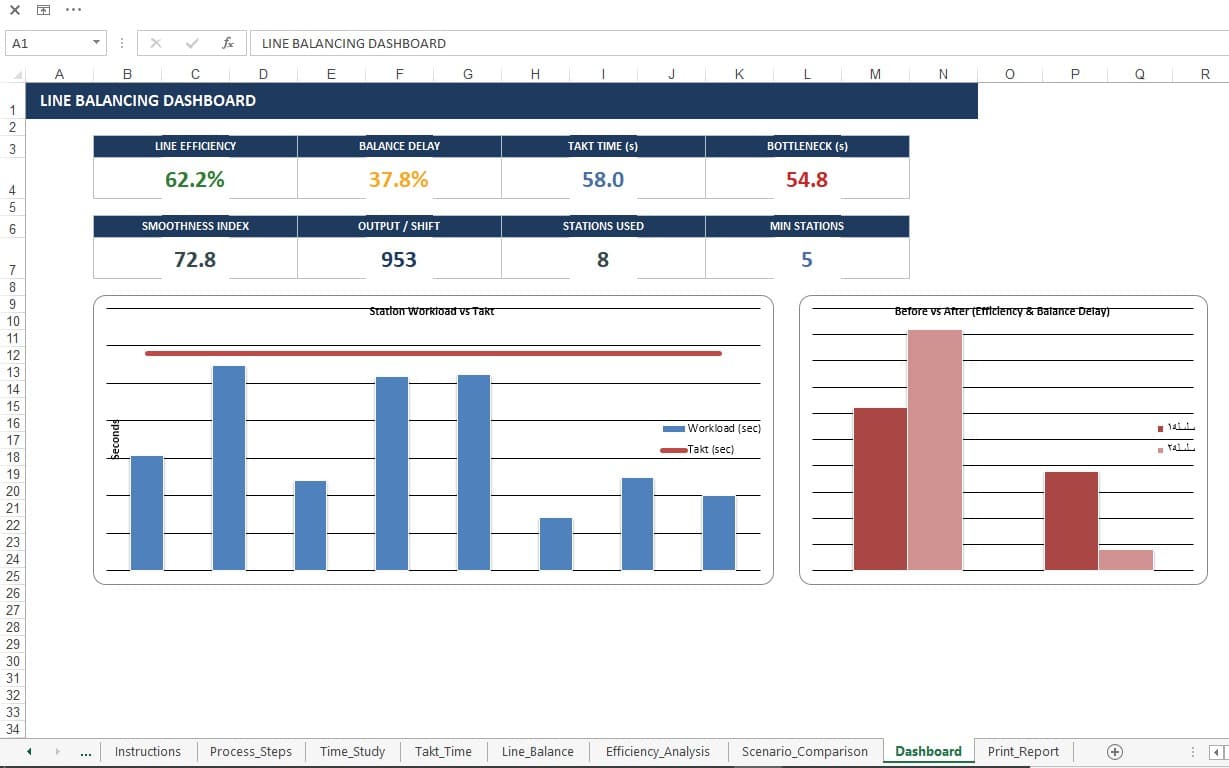Select the stations used value 8

point(603,259)
